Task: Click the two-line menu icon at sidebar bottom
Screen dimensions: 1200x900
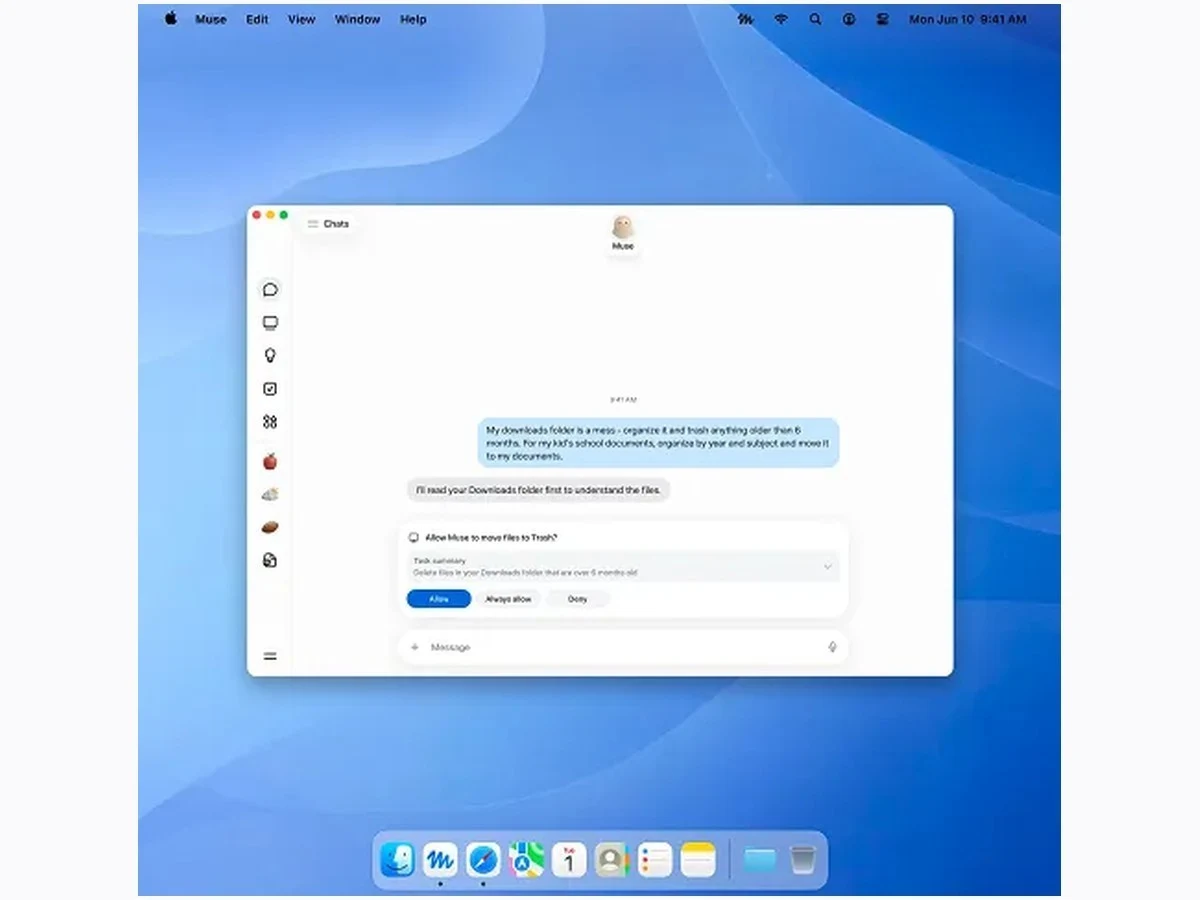Action: pyautogui.click(x=270, y=657)
